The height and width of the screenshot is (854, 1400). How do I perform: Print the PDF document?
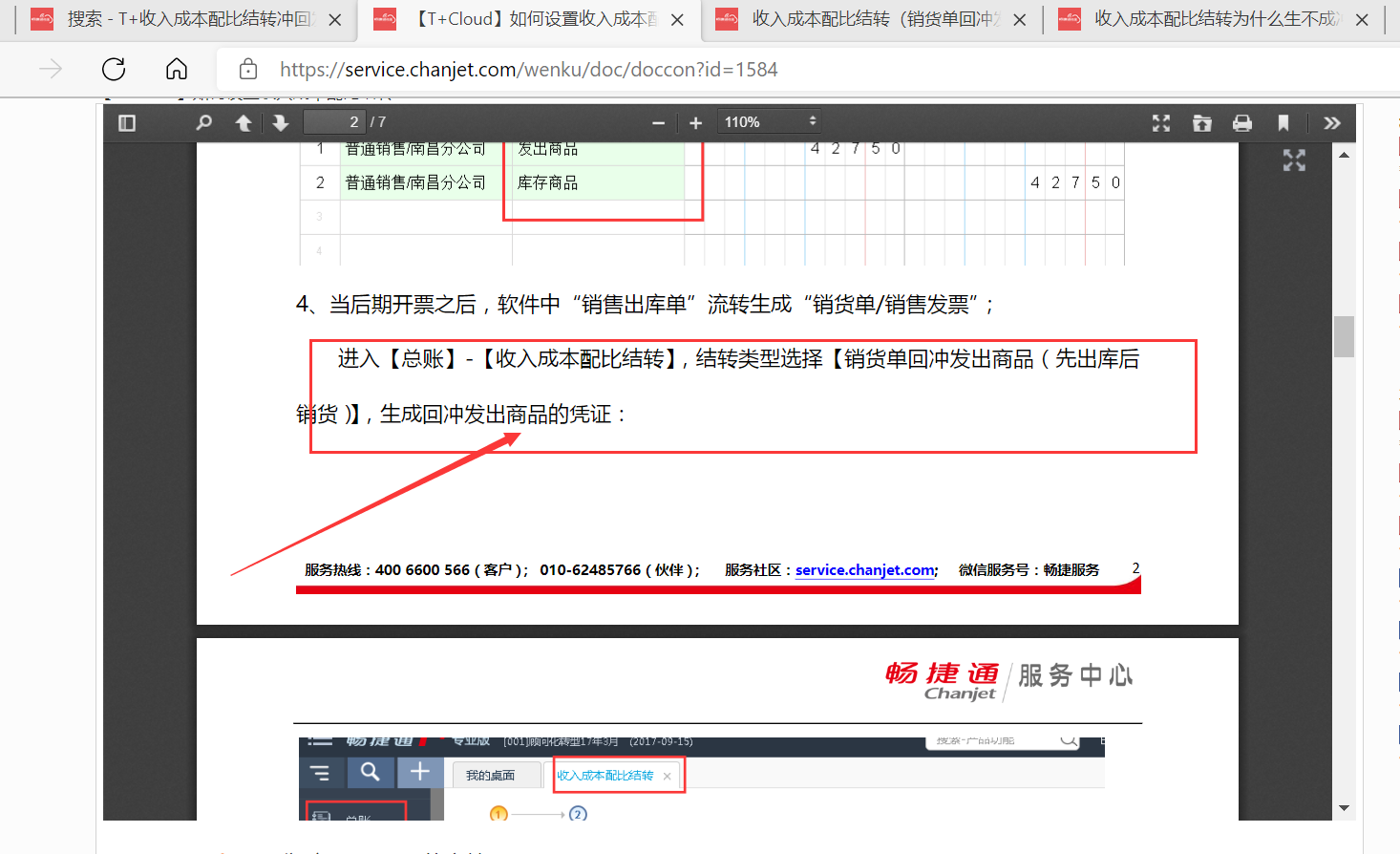pos(1242,122)
